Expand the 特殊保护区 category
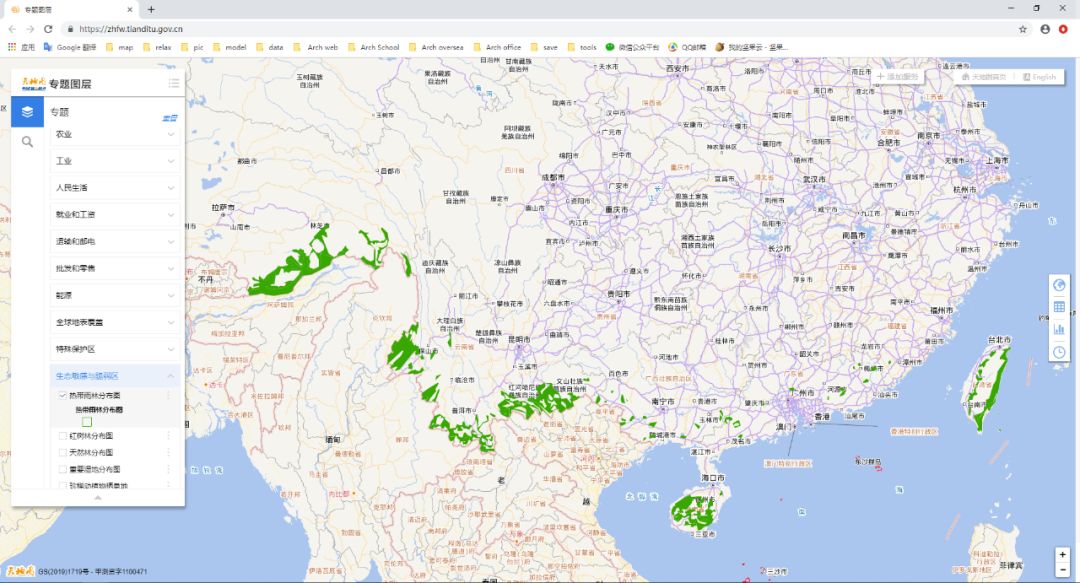The width and height of the screenshot is (1080, 583). pos(115,349)
